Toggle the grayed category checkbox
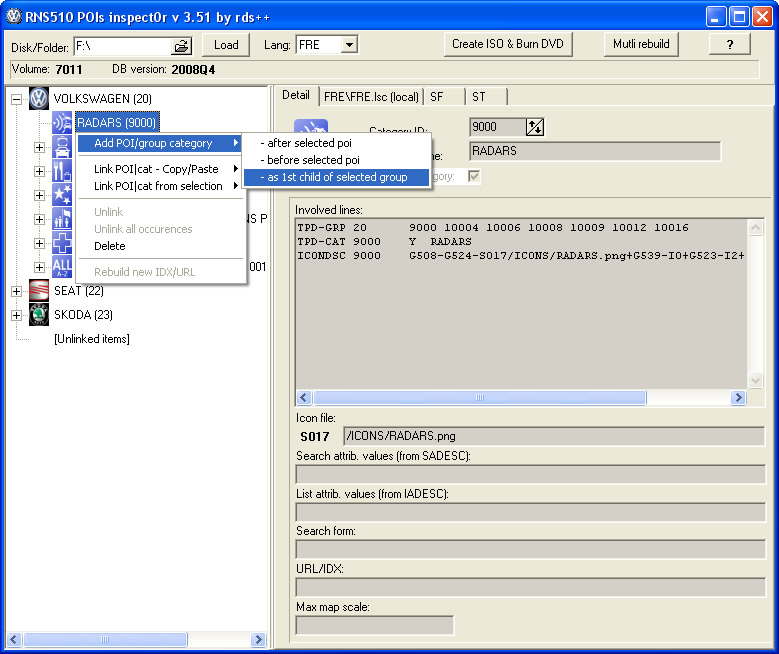Image resolution: width=779 pixels, height=654 pixels. click(x=475, y=176)
